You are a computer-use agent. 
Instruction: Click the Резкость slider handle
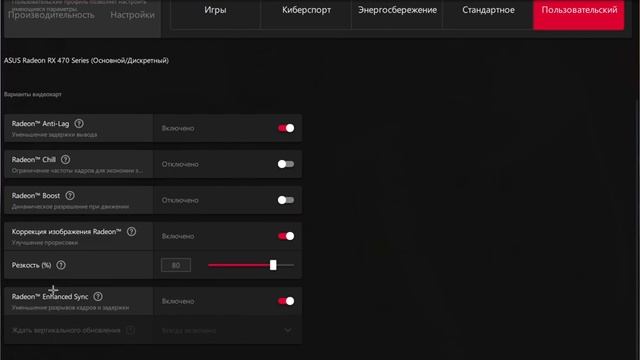click(x=273, y=265)
